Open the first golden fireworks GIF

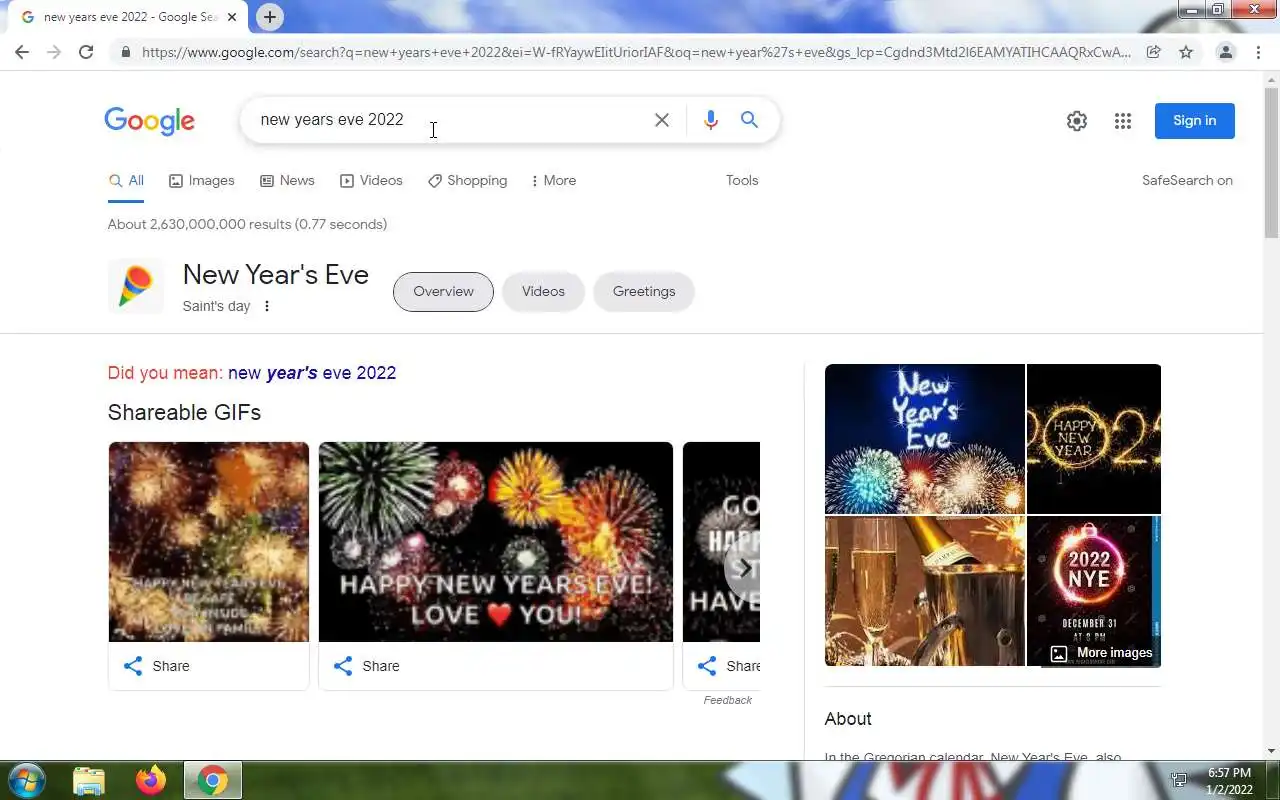click(209, 542)
